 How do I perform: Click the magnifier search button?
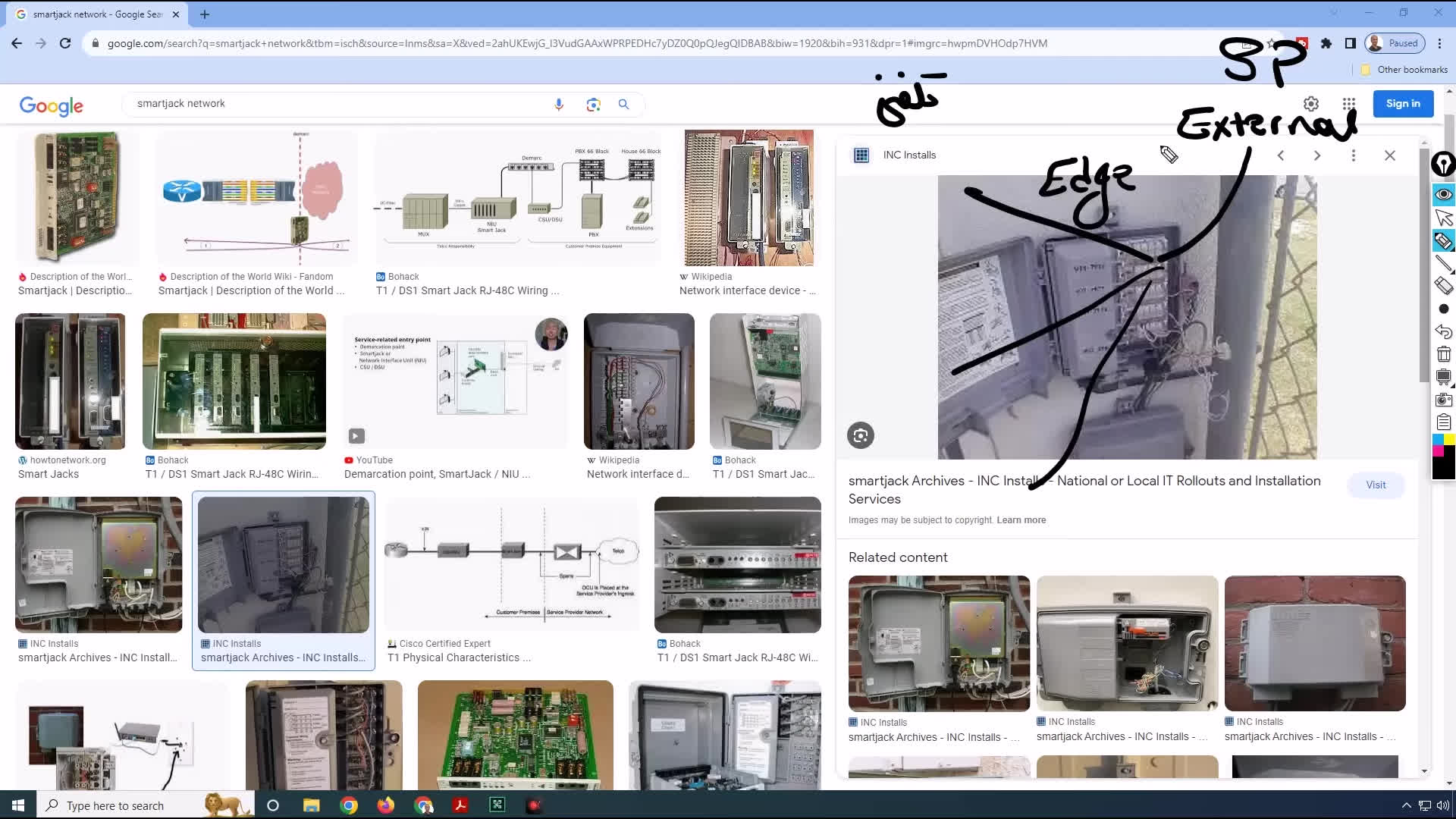coord(623,105)
